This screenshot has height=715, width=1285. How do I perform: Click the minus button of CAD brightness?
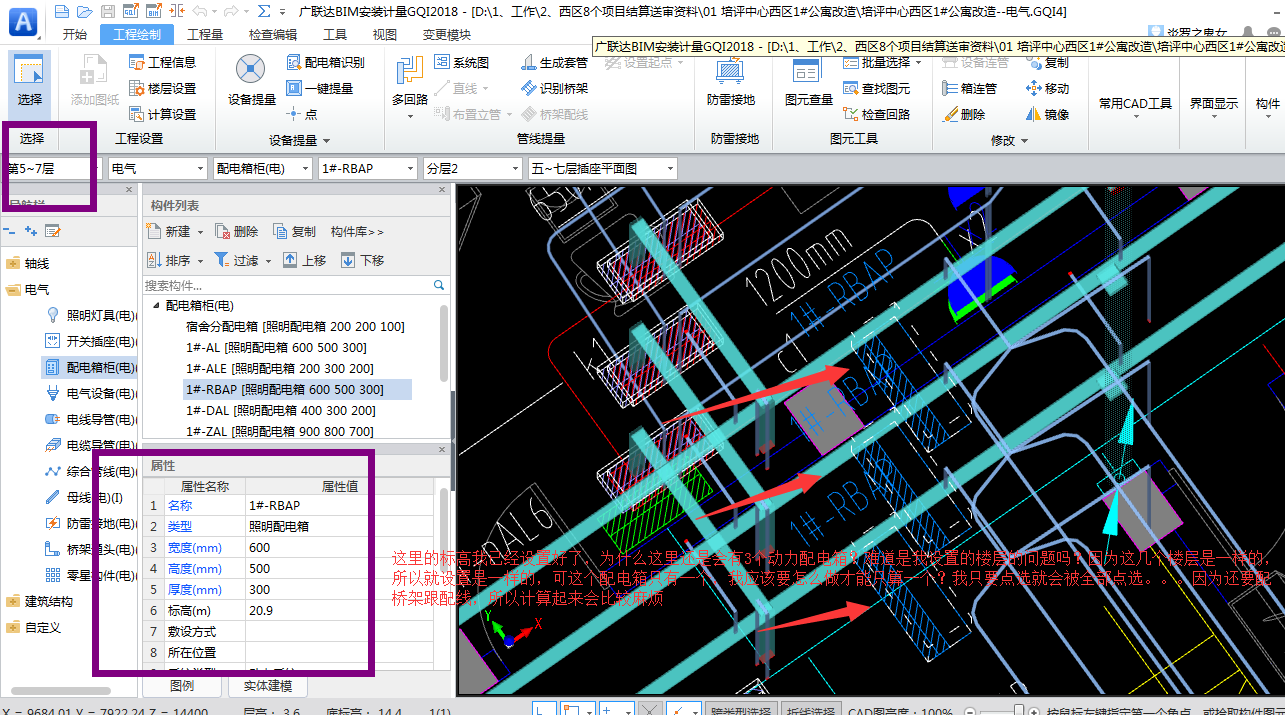click(x=970, y=711)
